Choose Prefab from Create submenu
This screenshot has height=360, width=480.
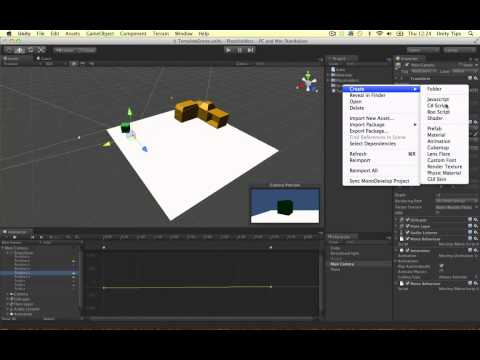pyautogui.click(x=434, y=128)
